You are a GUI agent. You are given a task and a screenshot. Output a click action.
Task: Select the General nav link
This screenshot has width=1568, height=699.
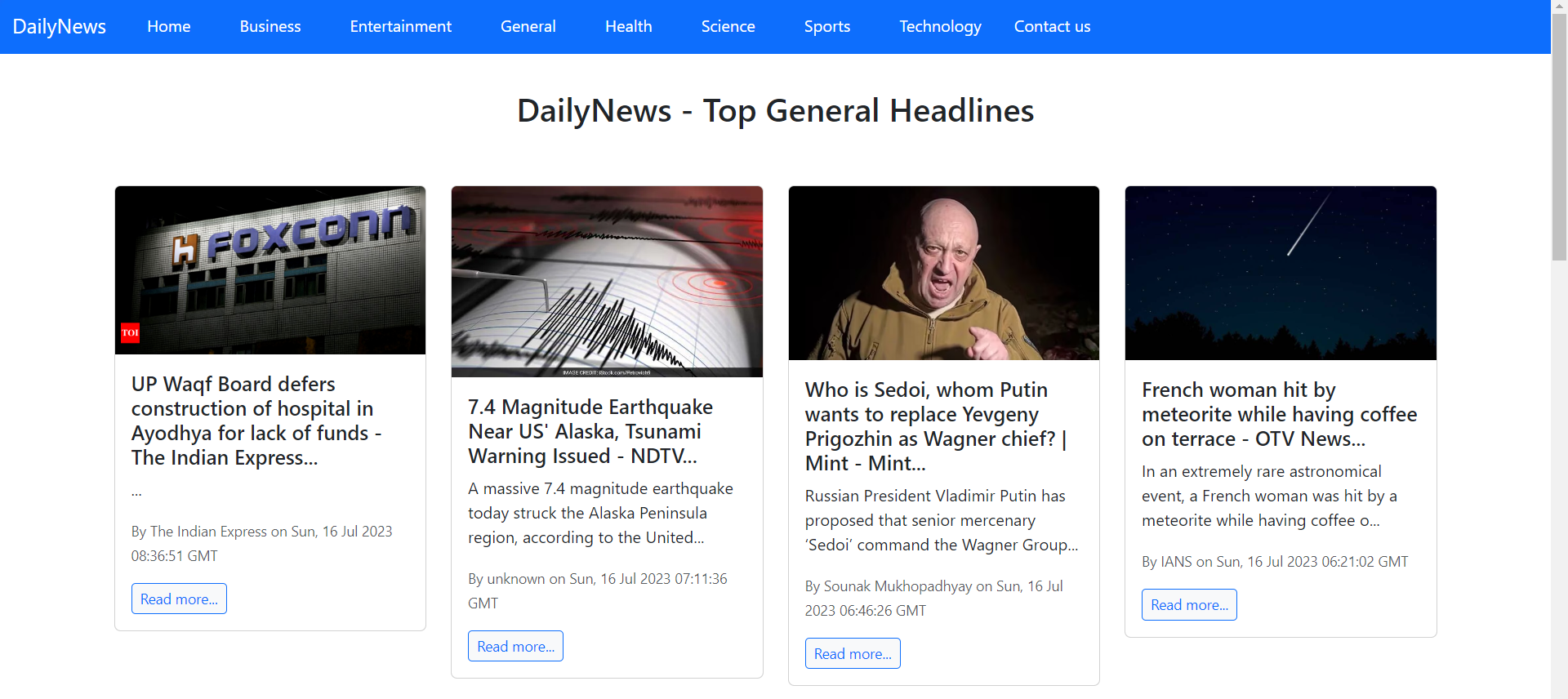tap(528, 26)
